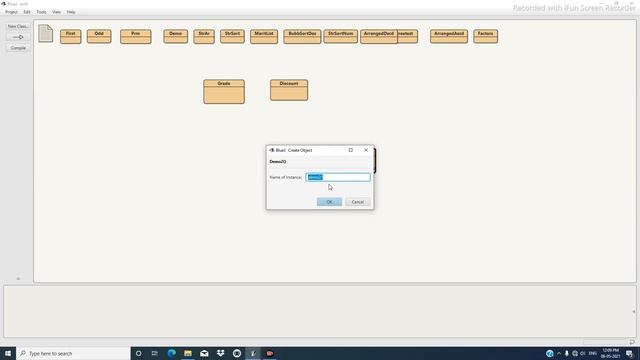The height and width of the screenshot is (360, 640).
Task: Open File Explorer from taskbar
Action: [x=188, y=353]
